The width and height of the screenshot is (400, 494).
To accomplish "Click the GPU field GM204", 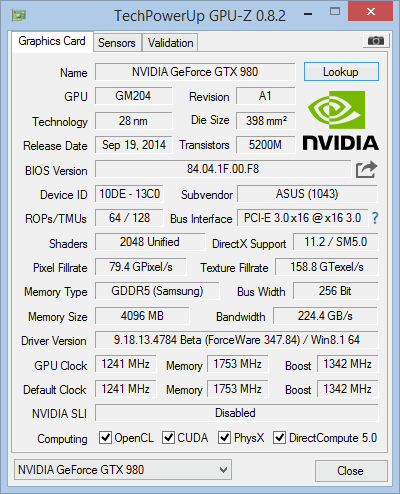I will tap(134, 96).
